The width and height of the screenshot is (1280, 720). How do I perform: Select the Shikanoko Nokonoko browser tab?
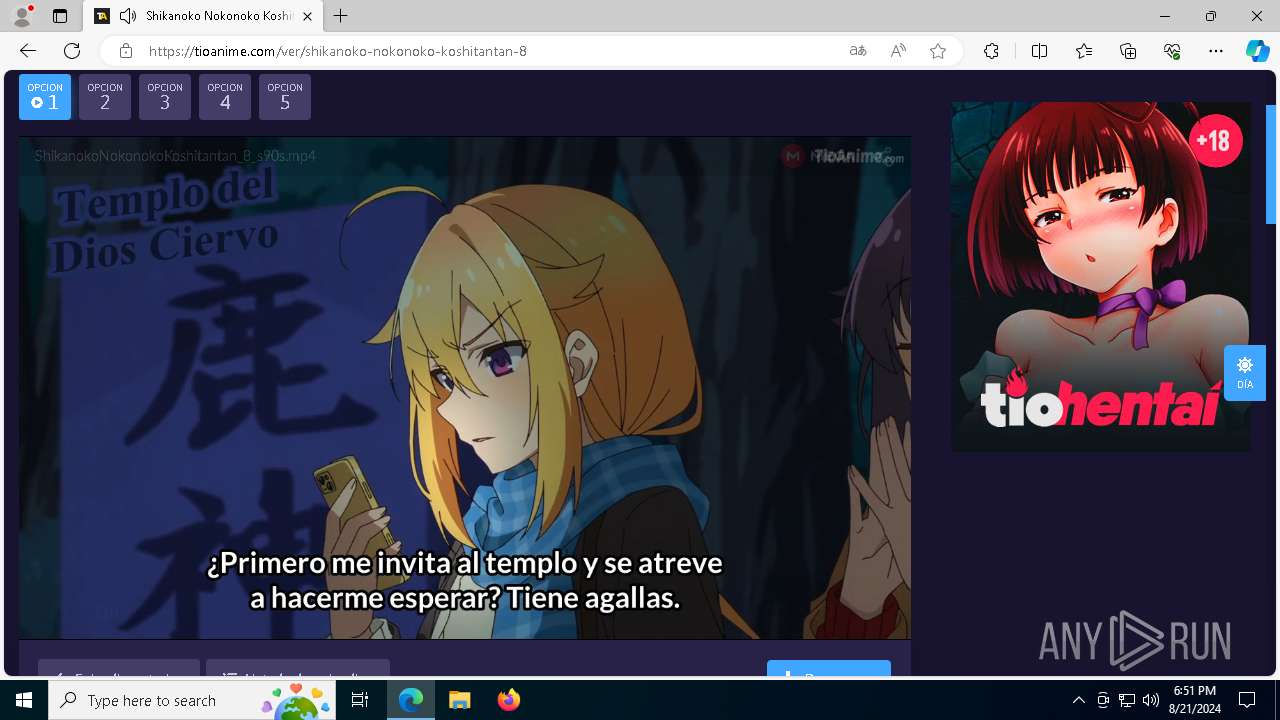tap(203, 16)
